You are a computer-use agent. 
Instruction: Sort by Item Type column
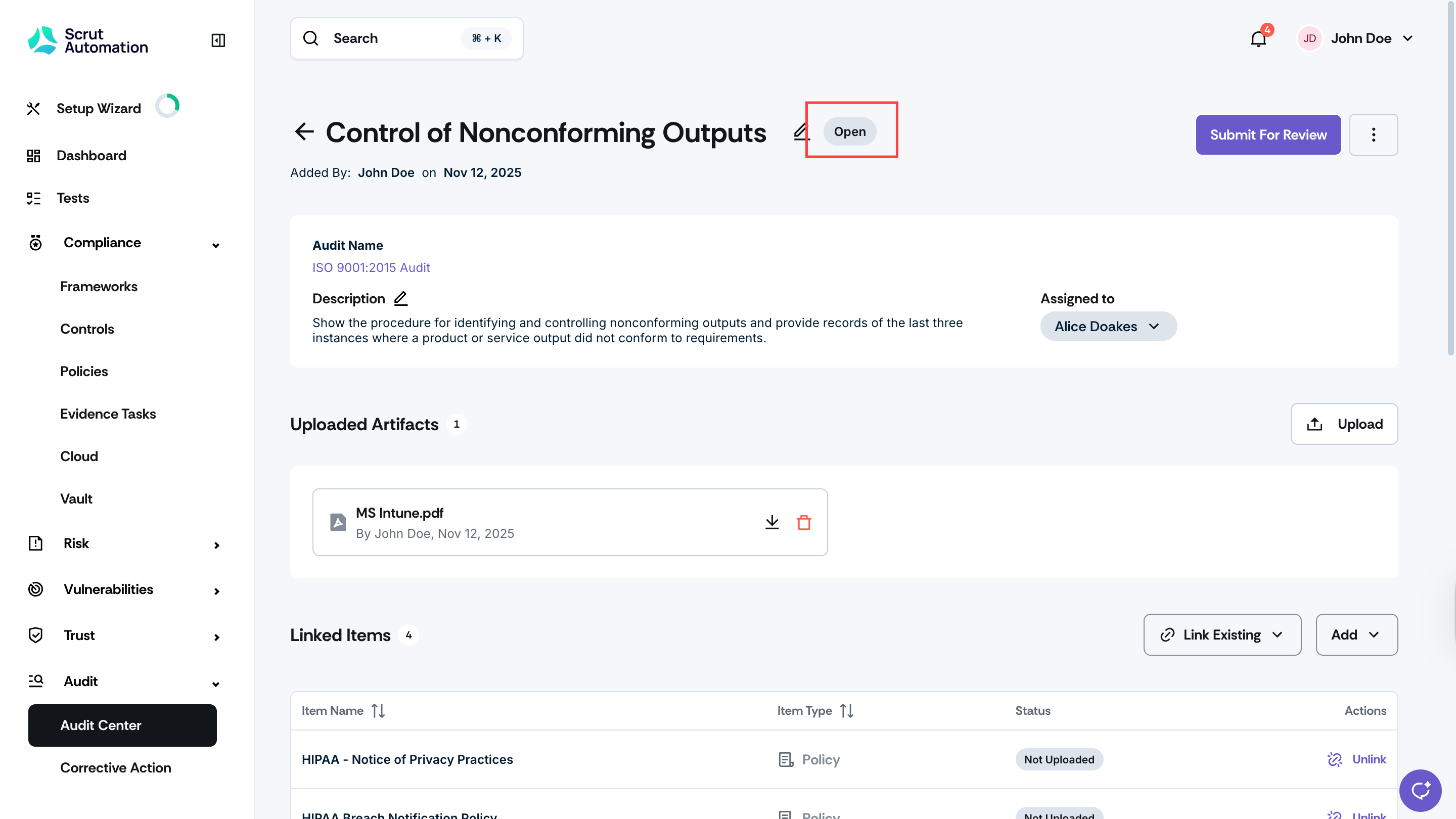pyautogui.click(x=847, y=710)
